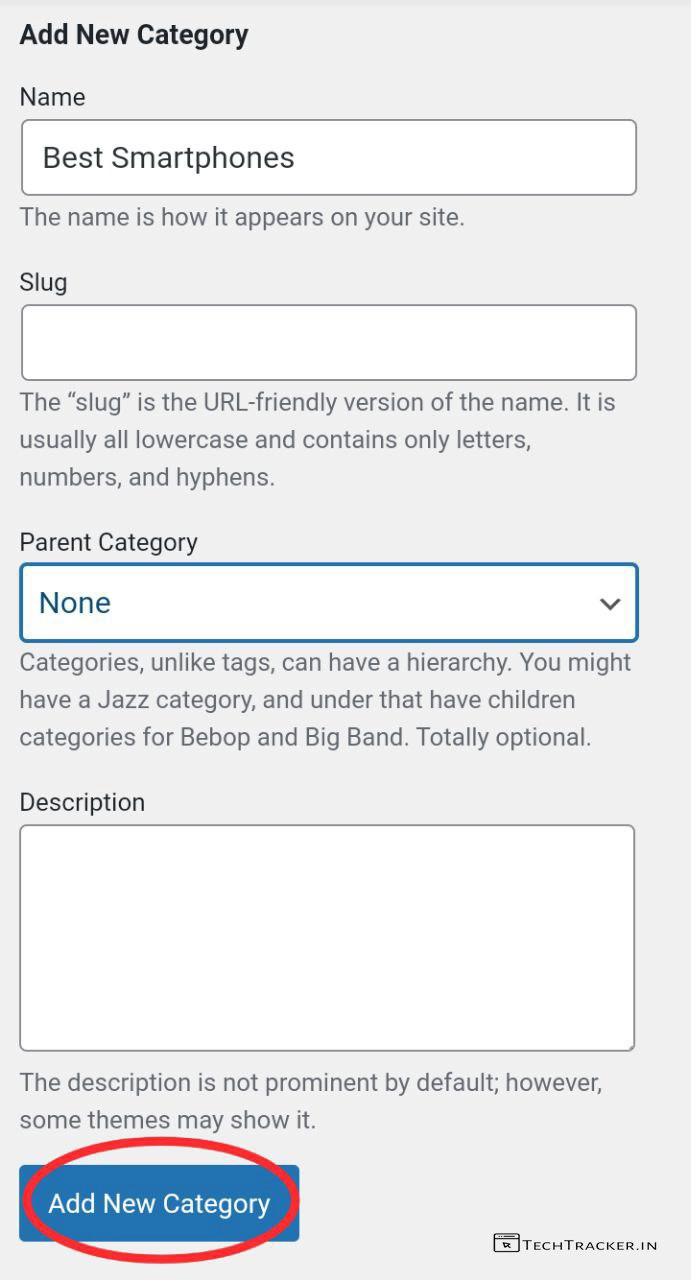Screen dimensions: 691x1280
Task: Click the "Parent Category" label
Action: point(108,542)
